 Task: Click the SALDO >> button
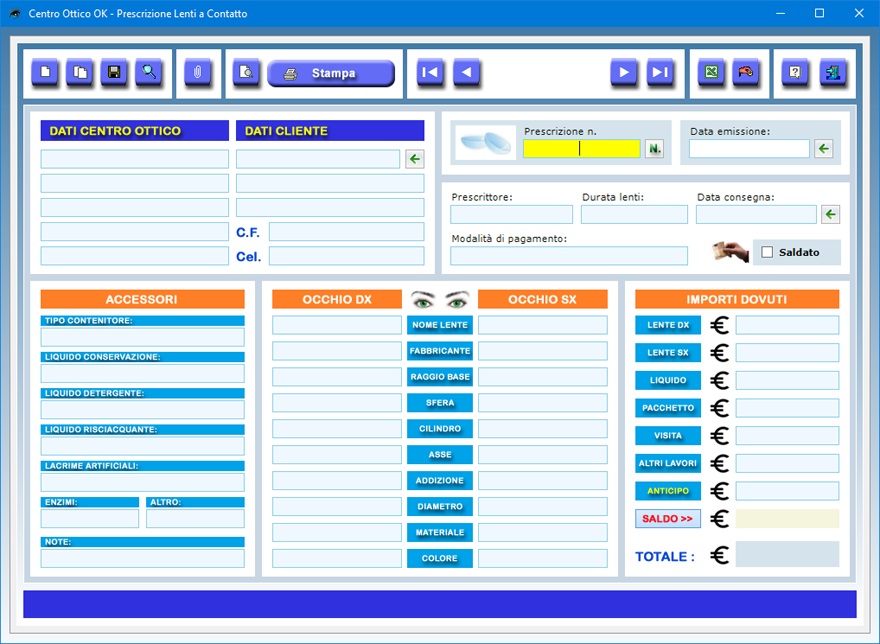click(x=668, y=518)
